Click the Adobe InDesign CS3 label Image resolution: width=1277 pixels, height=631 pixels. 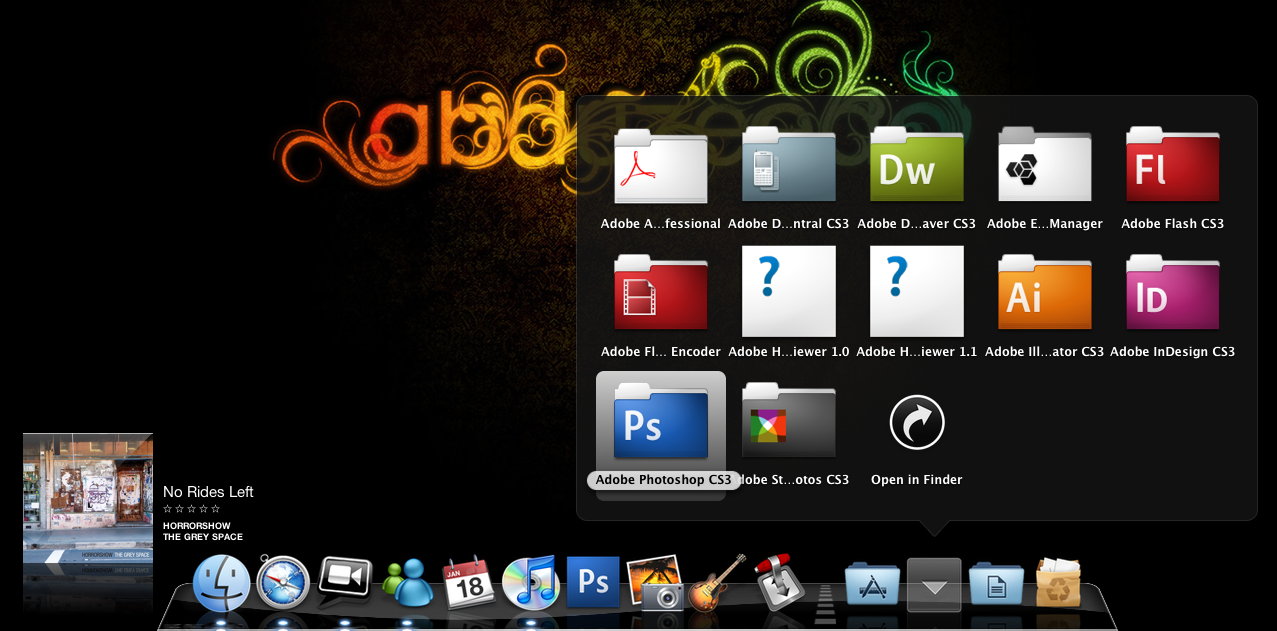pos(1173,352)
